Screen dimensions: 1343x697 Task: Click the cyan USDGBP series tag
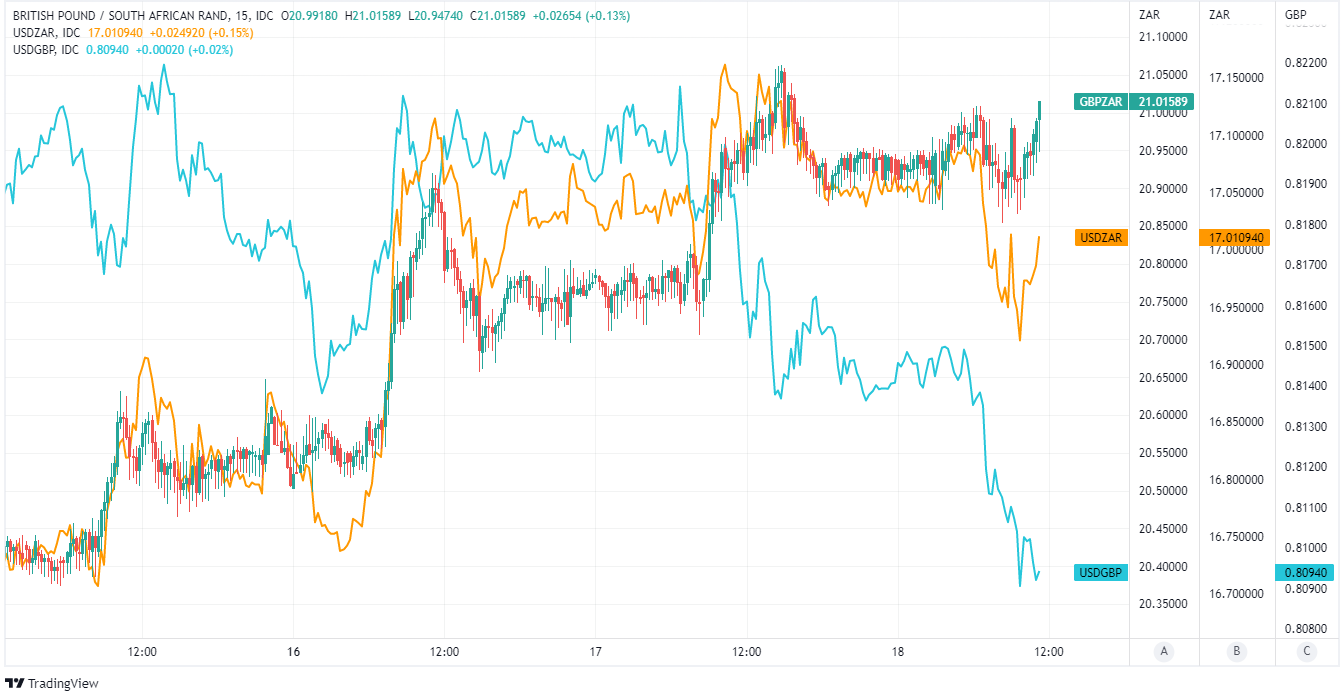(1101, 573)
